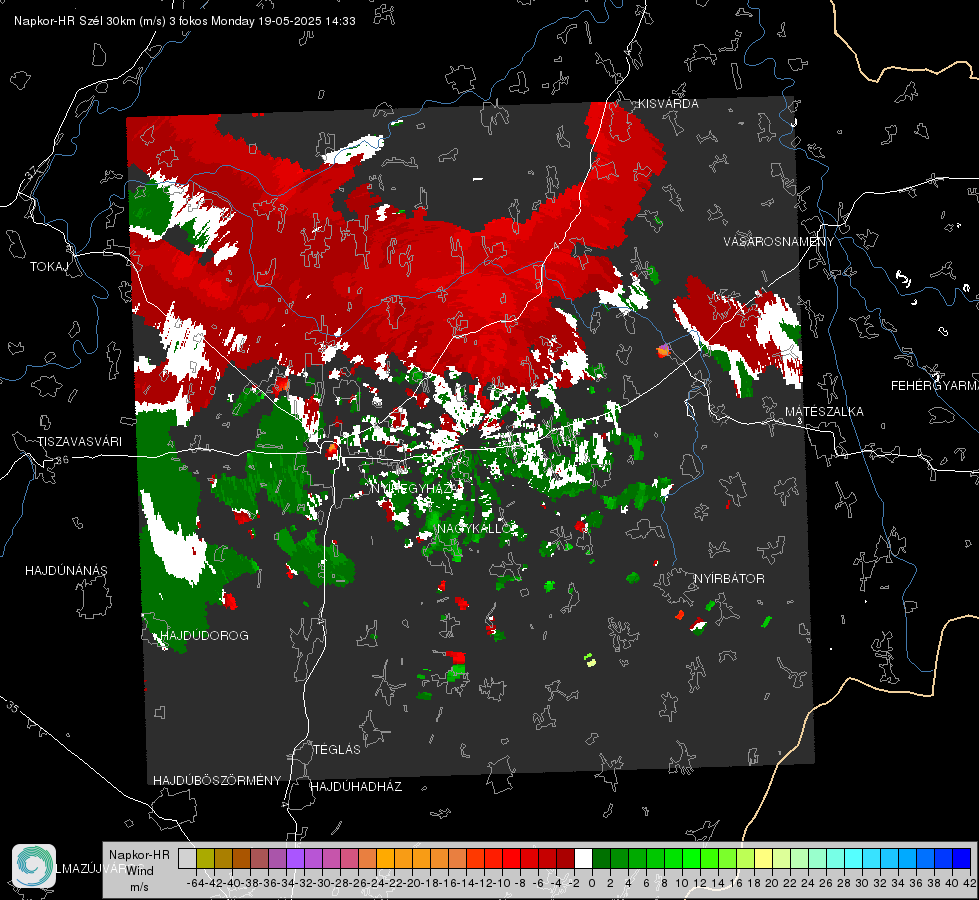This screenshot has height=900, width=979.
Task: Pick the gray swatch left of -64
Action: (x=187, y=859)
